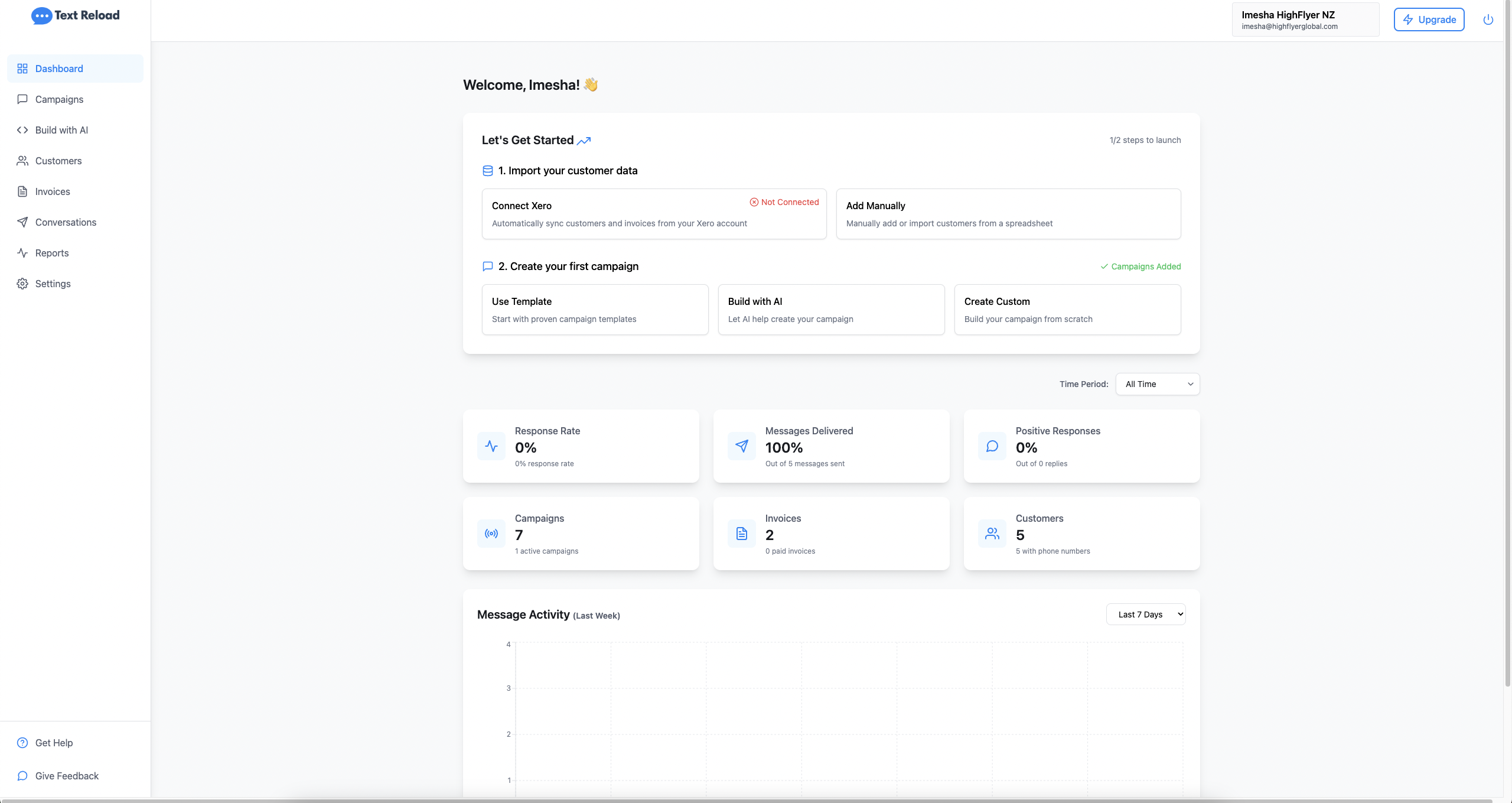Change the Message Activity range from Last 7 Days
Screen dimensions: 1512x803
pos(1145,614)
